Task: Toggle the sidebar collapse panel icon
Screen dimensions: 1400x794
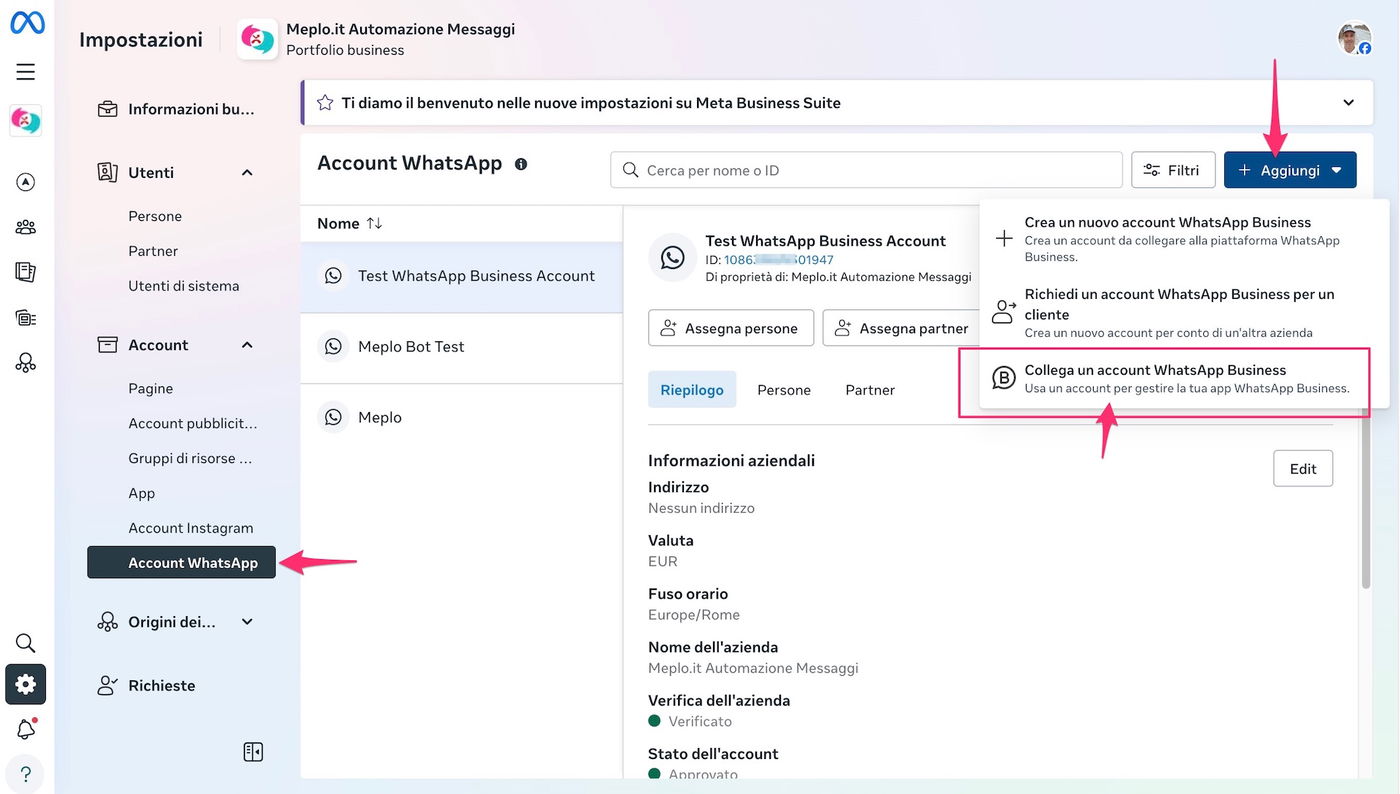Action: tap(253, 752)
